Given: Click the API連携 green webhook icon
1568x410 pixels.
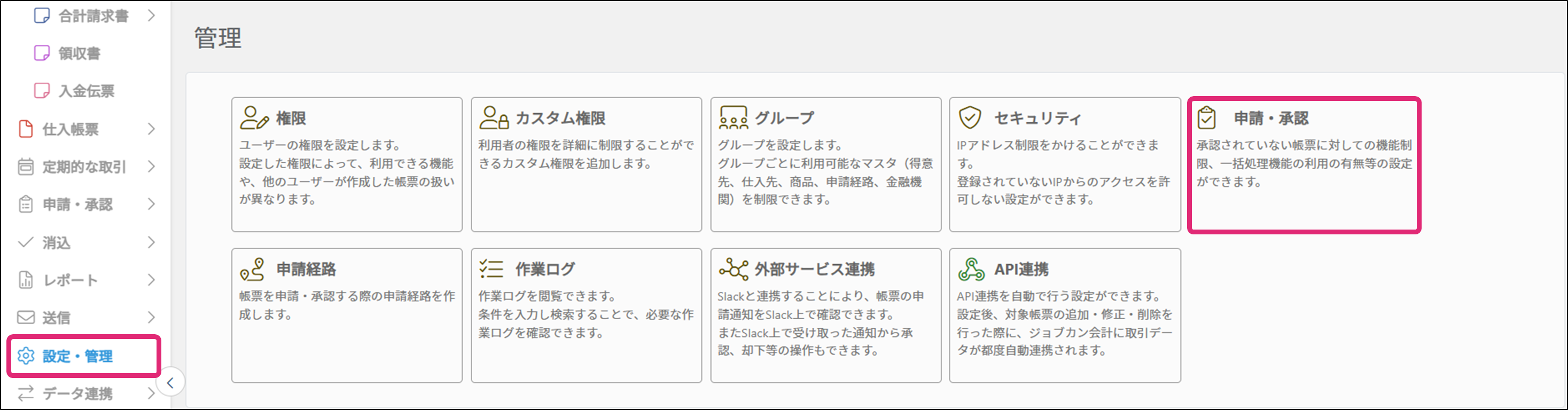Looking at the screenshot, I should [x=971, y=269].
